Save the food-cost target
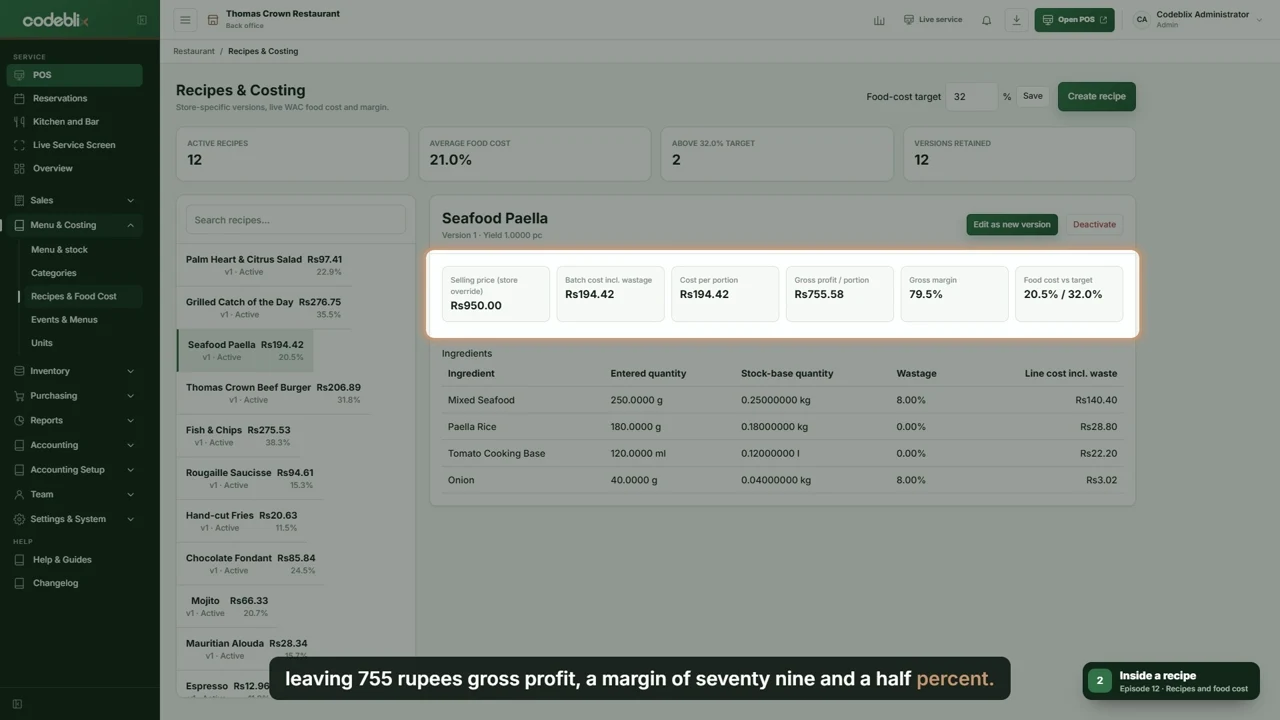 point(1033,96)
